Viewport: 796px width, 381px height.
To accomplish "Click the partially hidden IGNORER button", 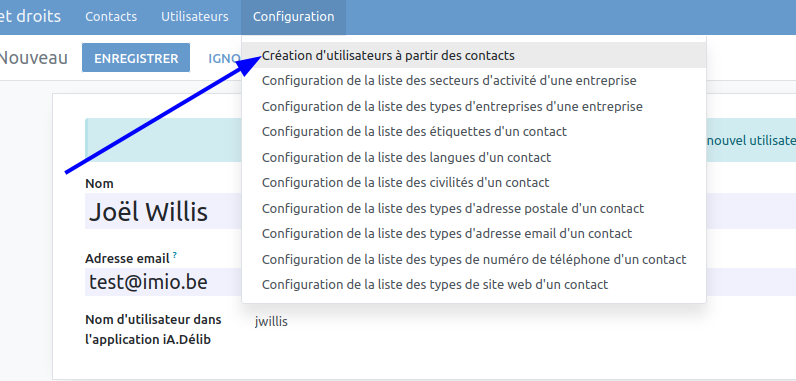I will pos(224,58).
